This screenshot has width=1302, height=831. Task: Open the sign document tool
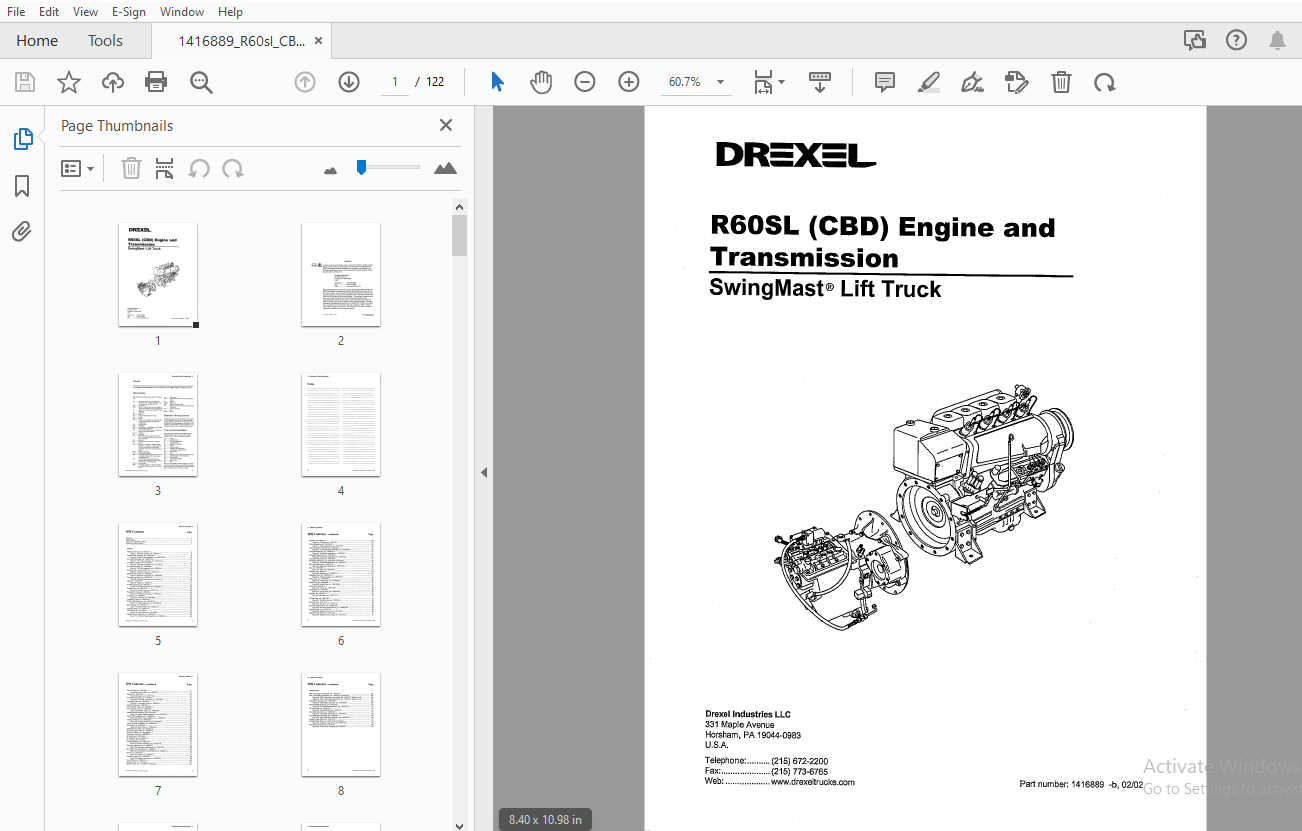tap(971, 82)
